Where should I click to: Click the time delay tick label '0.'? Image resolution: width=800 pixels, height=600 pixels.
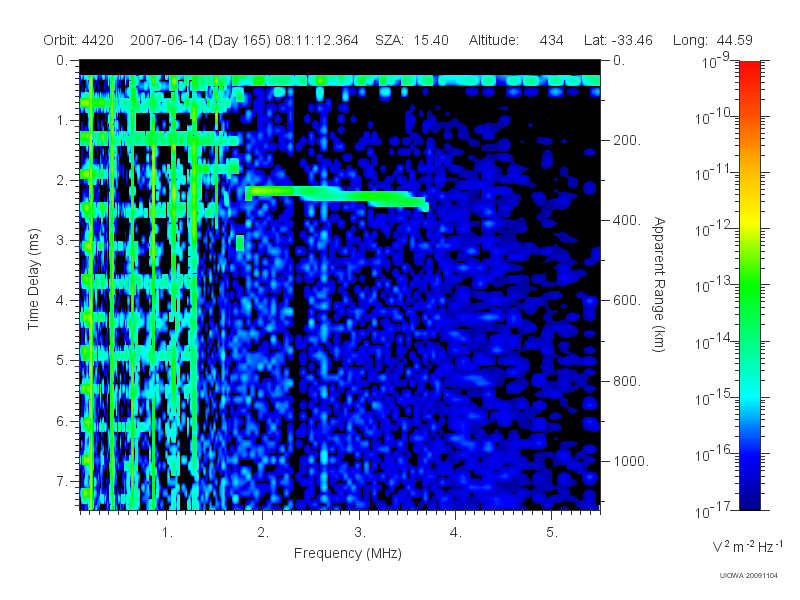(62, 60)
